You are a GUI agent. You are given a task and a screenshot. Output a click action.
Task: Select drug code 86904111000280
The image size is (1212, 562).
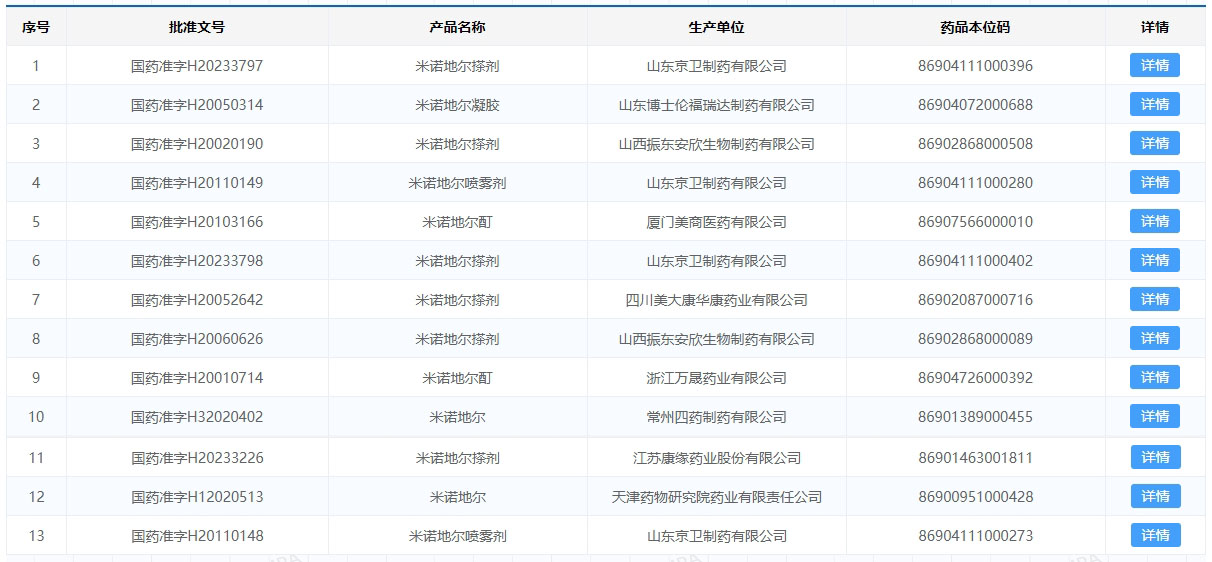pyautogui.click(x=975, y=183)
